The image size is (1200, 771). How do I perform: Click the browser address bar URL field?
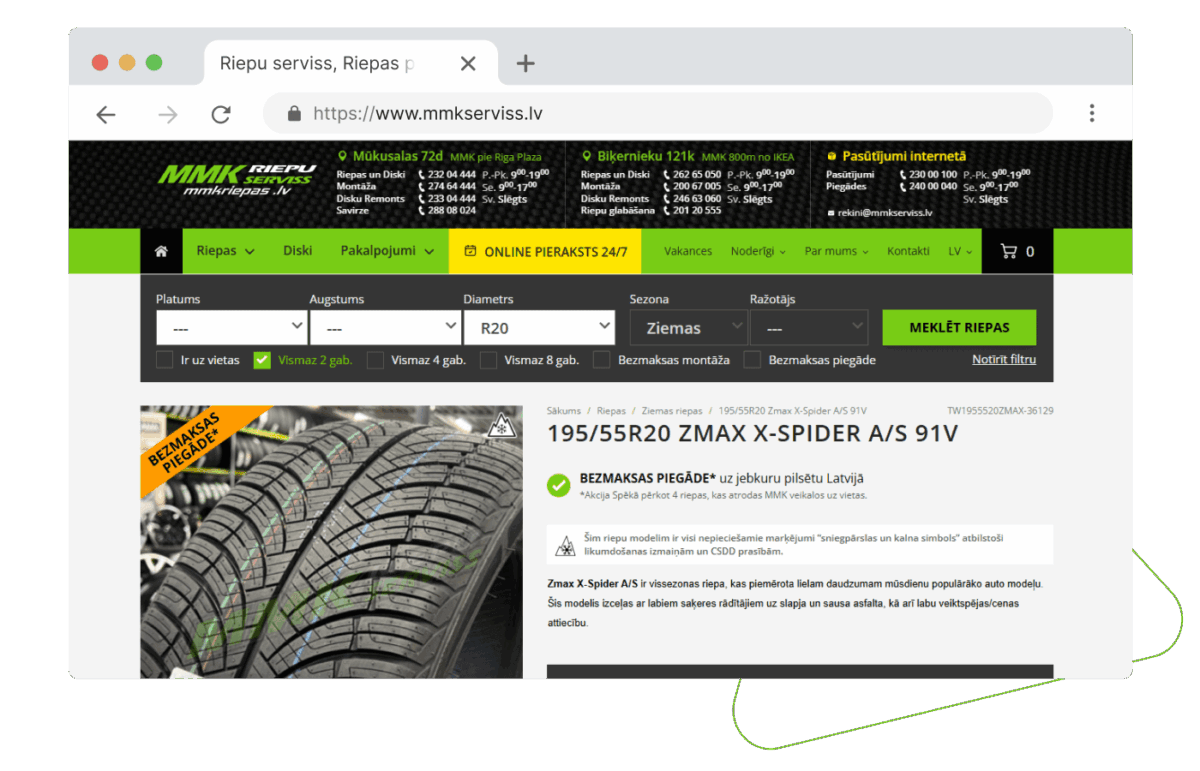[x=657, y=113]
